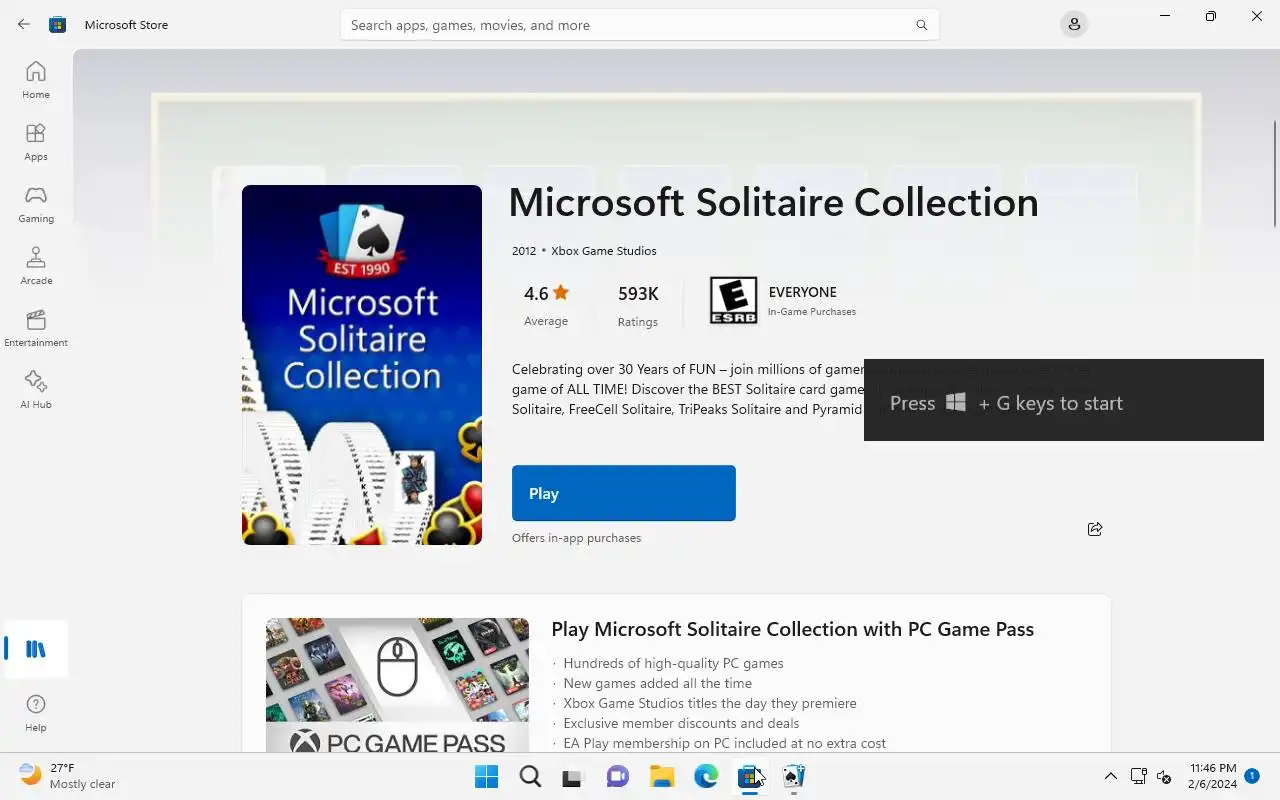
Task: Open the user account profile icon
Action: tap(1074, 24)
